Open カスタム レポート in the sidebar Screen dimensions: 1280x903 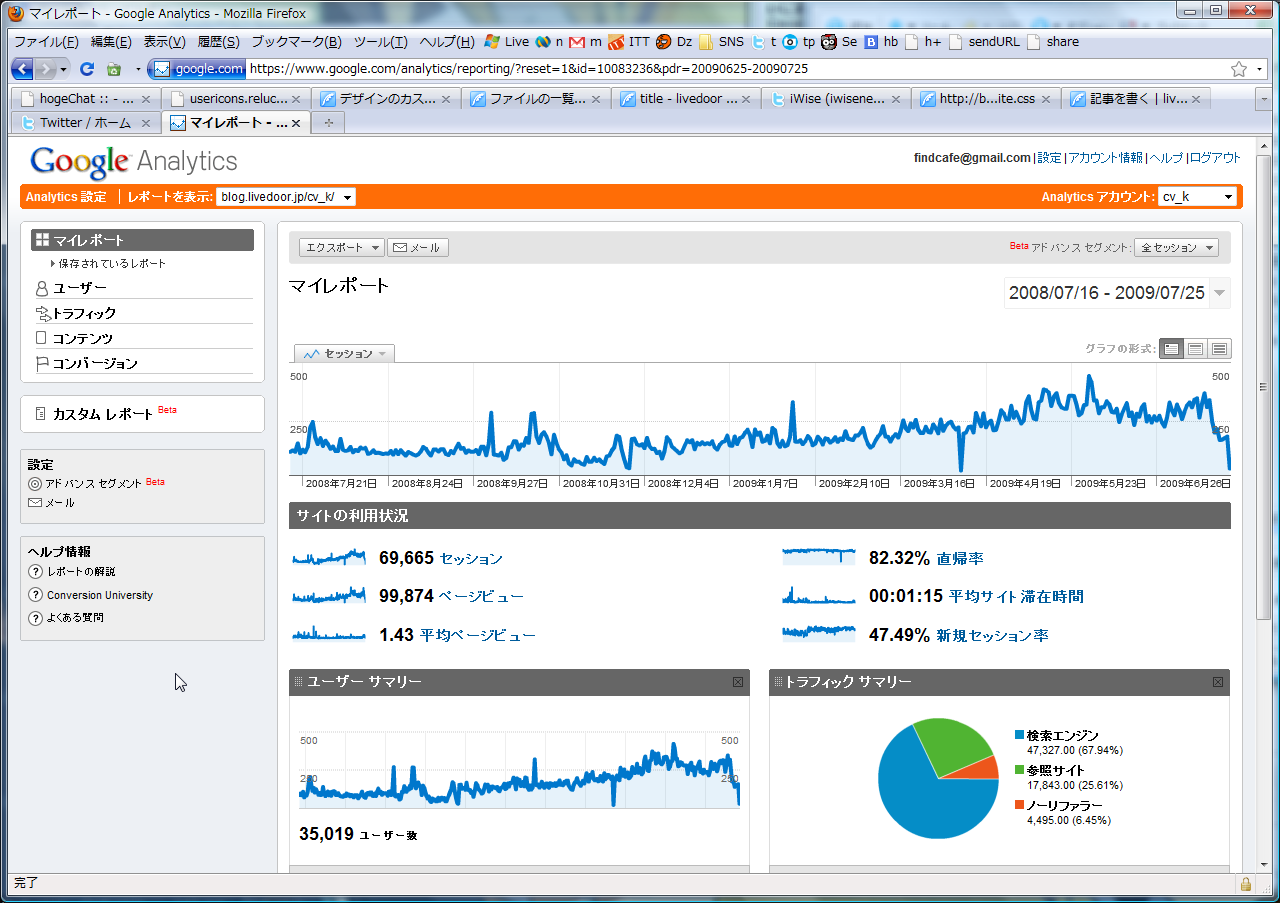click(102, 413)
